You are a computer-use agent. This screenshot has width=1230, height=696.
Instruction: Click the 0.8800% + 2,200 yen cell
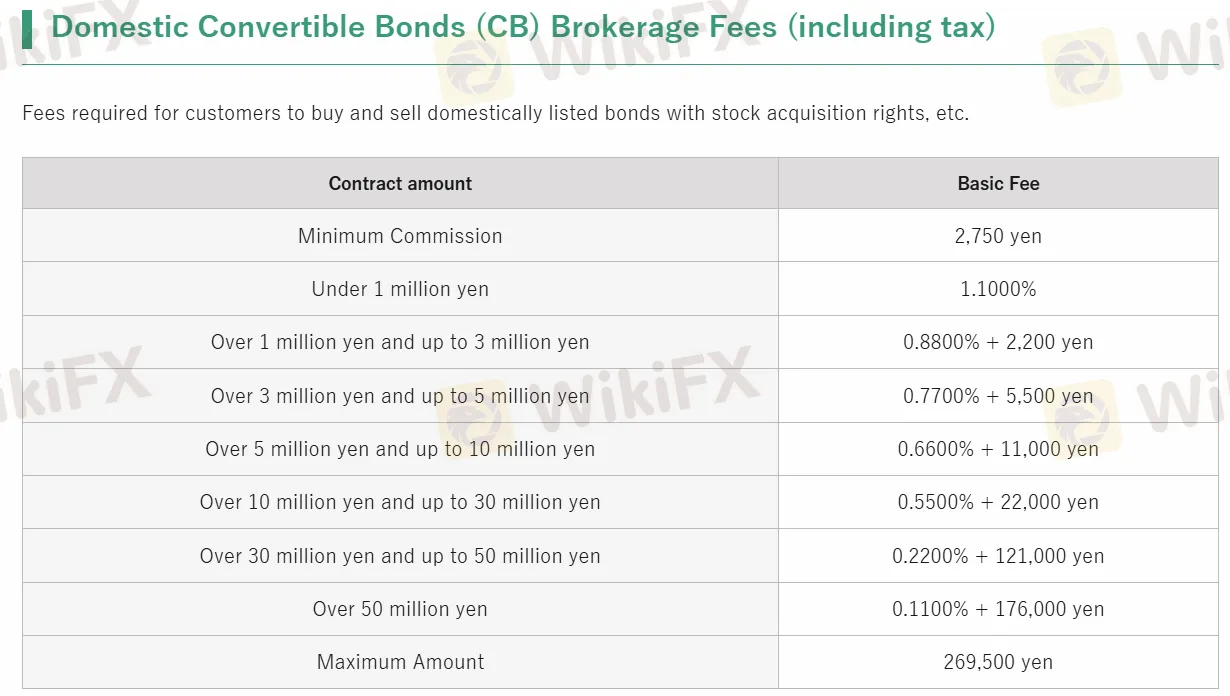[998, 342]
